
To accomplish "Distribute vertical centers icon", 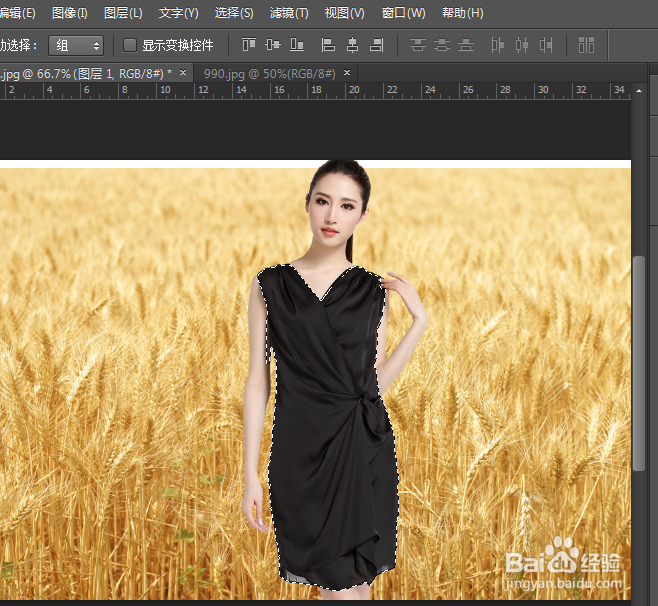I will (441, 45).
